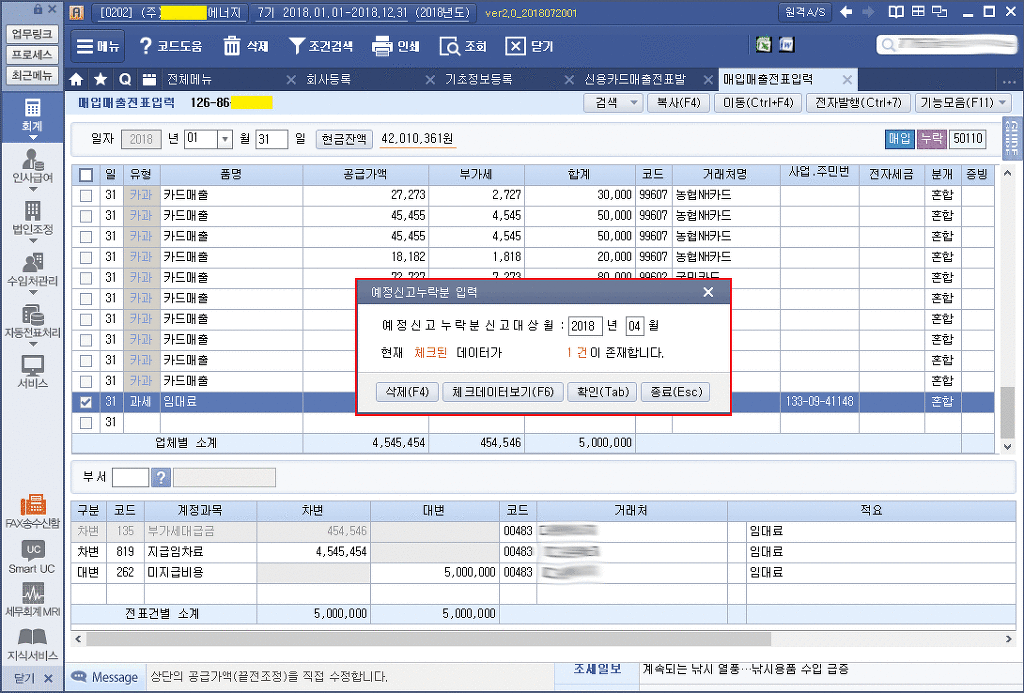The image size is (1024, 693).
Task: Check the first 카드매출 row checkbox
Action: point(86,195)
